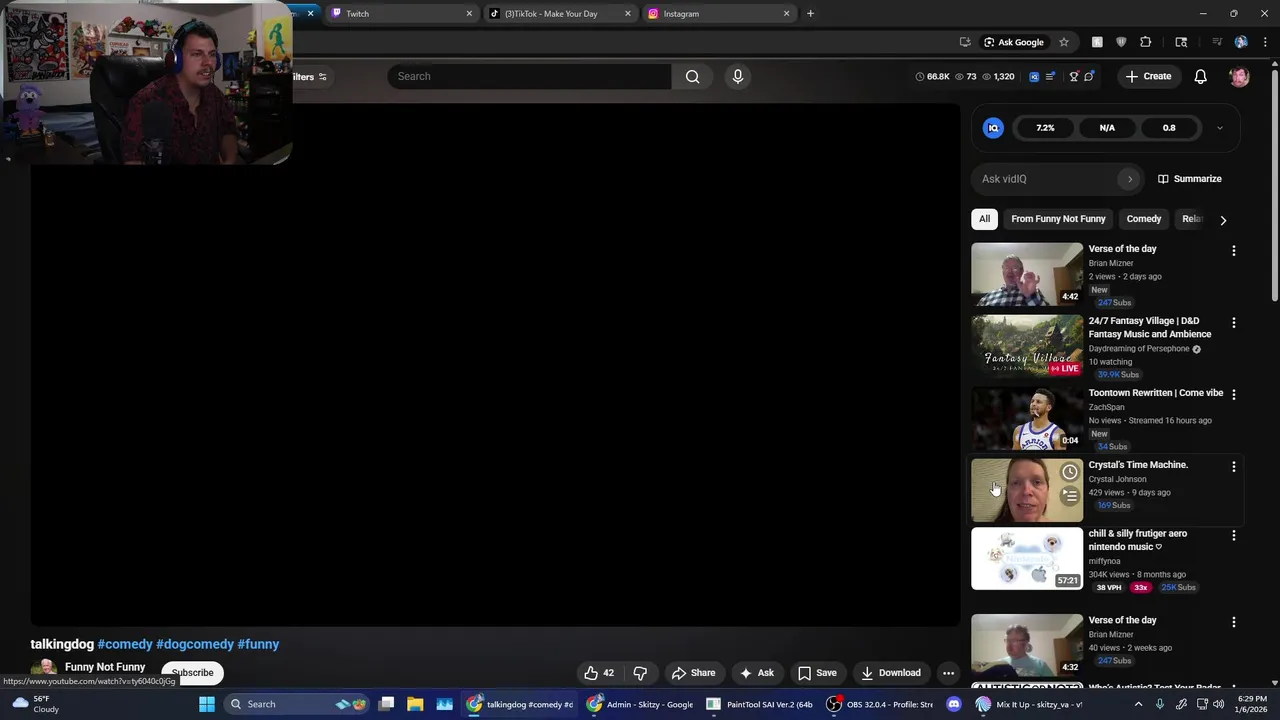
Task: Open vidIQ list icon in stats bar
Action: (1050, 76)
